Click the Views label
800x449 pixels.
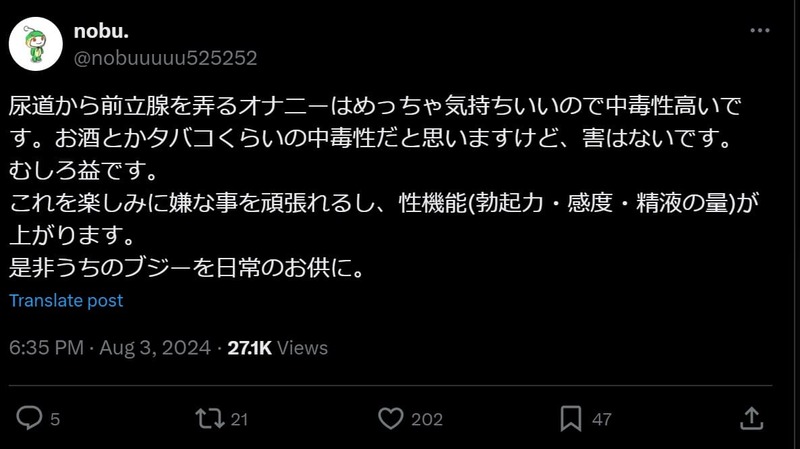(302, 348)
